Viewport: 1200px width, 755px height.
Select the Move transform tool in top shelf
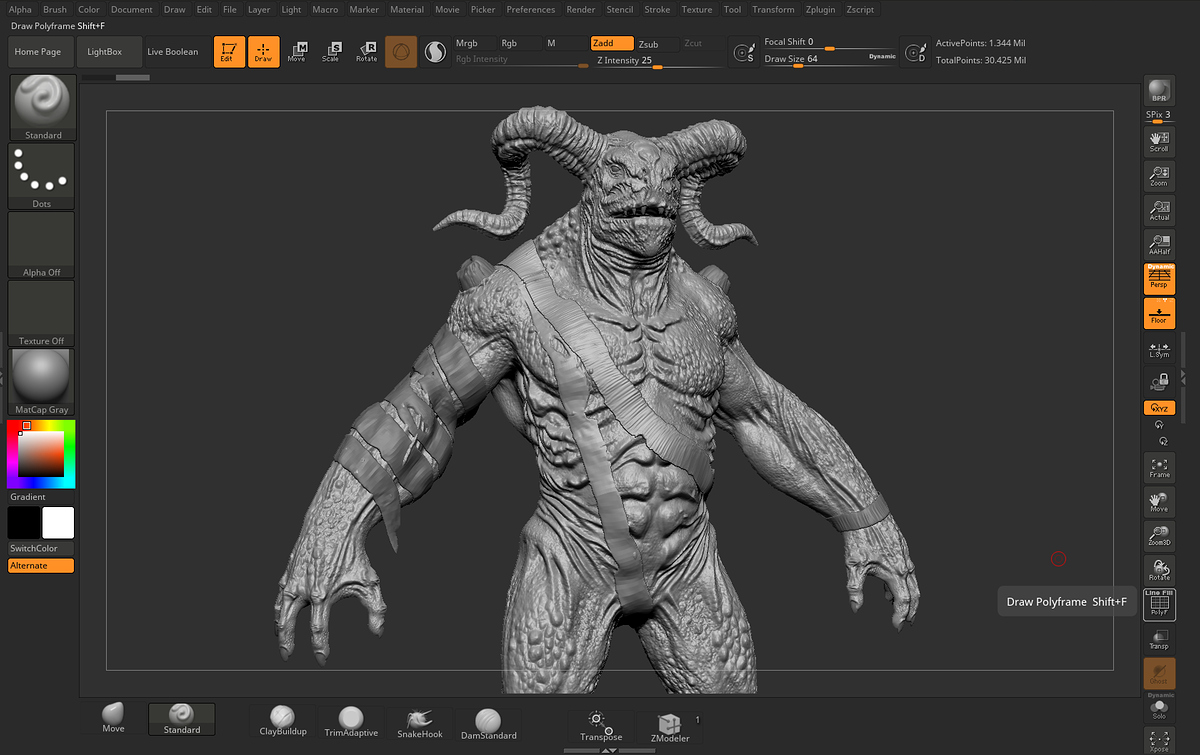297,52
